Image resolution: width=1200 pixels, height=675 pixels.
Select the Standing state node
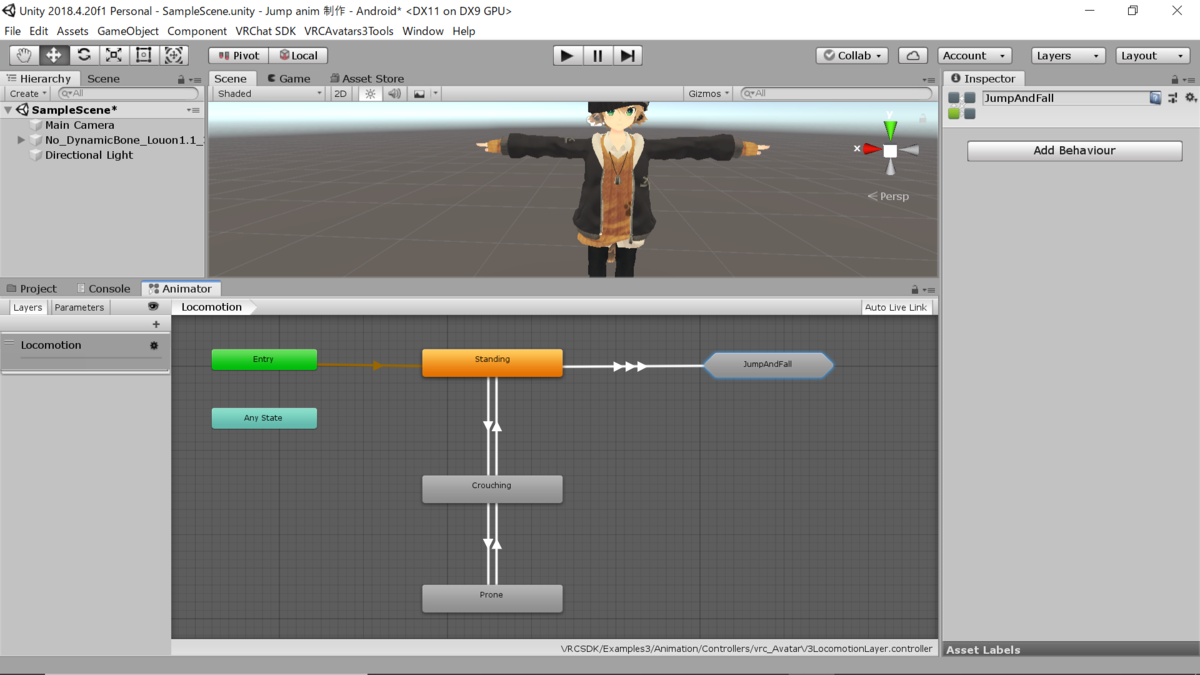(492, 362)
